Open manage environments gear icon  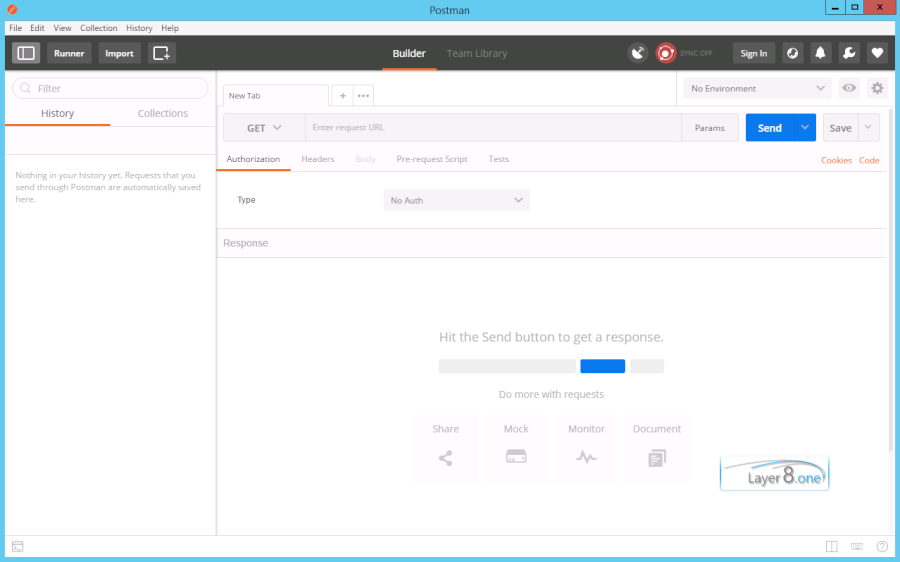click(877, 88)
